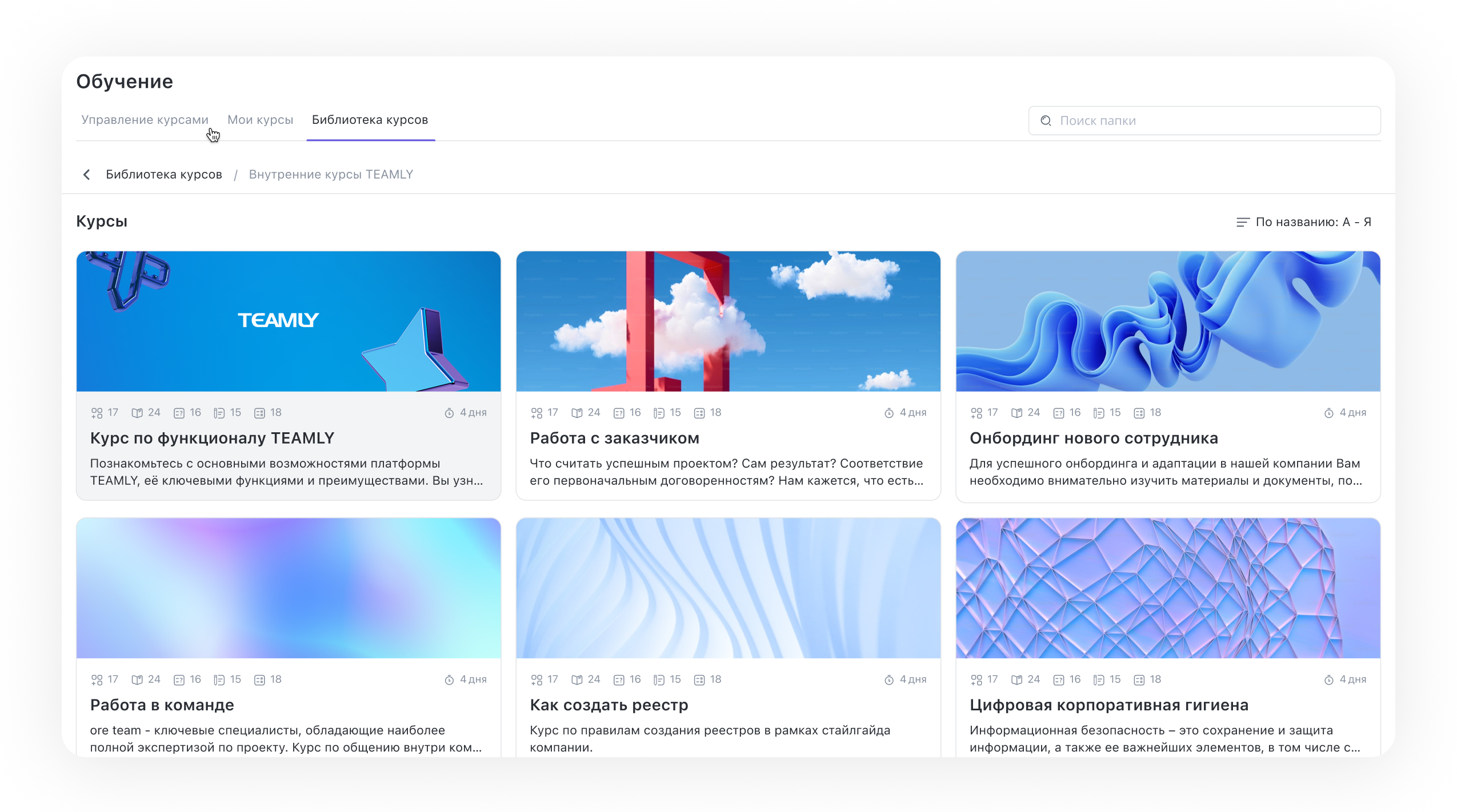Click the striped cover of Как создать реестр

[x=728, y=588]
